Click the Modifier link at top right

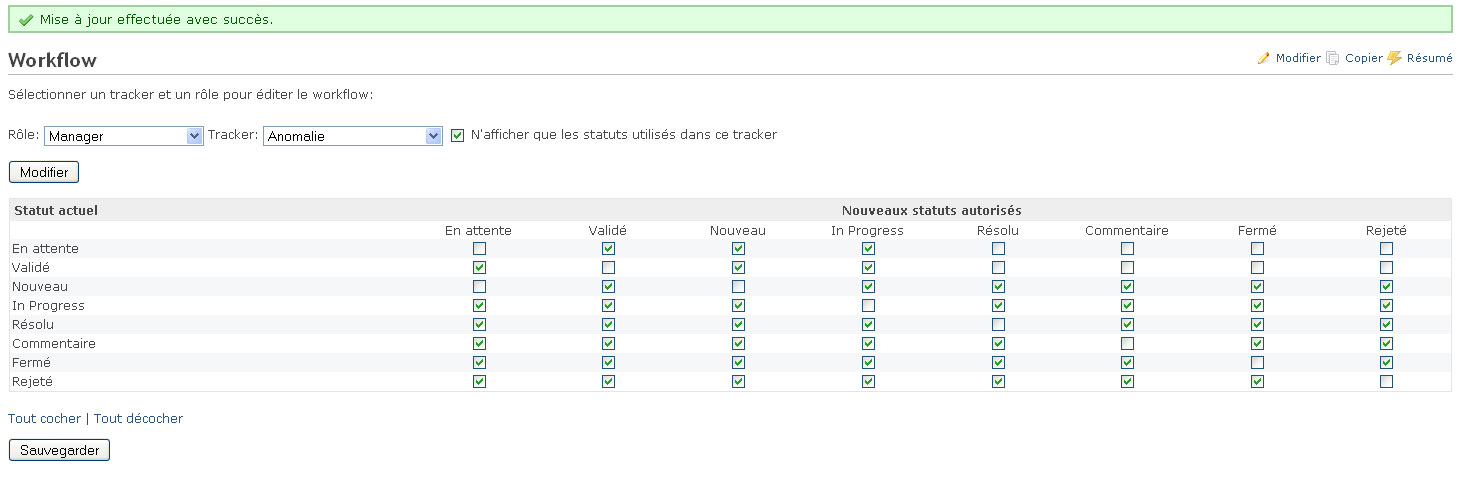1298,58
